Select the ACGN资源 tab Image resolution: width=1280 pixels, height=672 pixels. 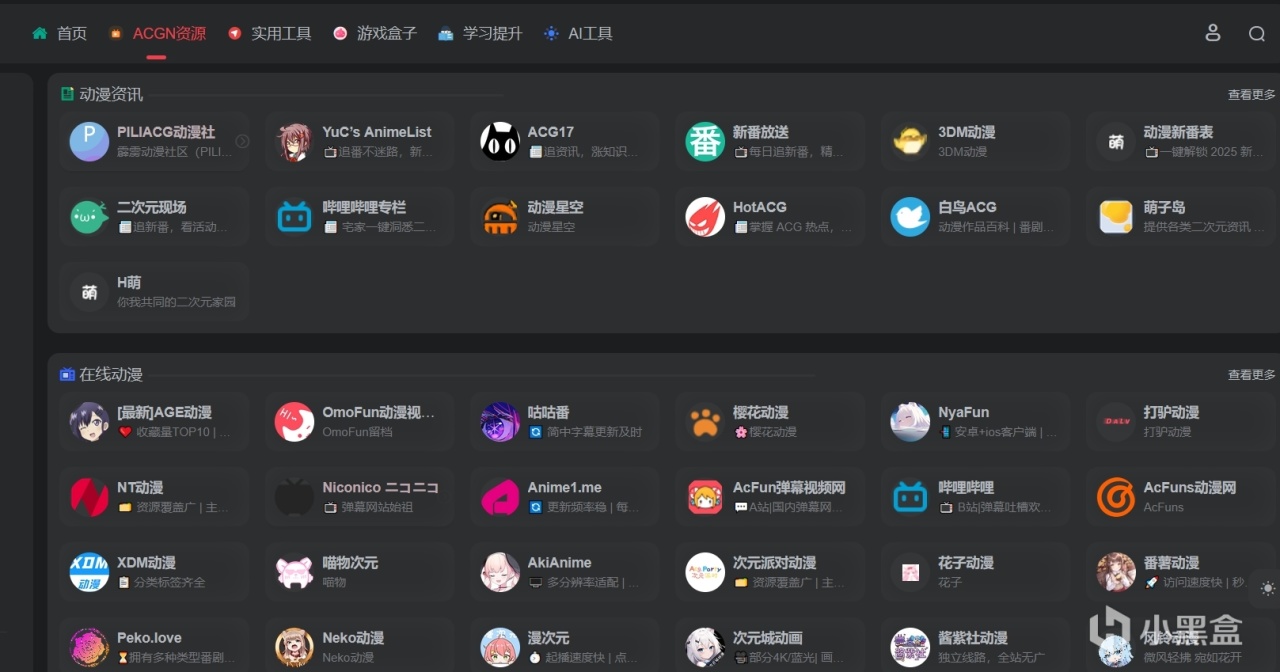click(157, 33)
